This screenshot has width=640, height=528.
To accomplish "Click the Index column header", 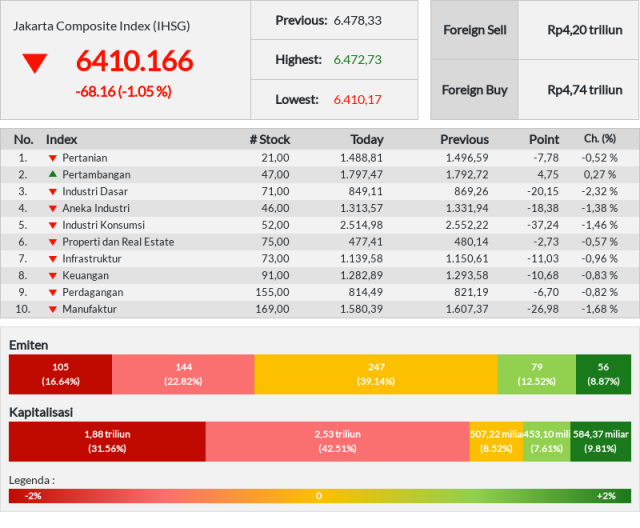I will 61,140.
